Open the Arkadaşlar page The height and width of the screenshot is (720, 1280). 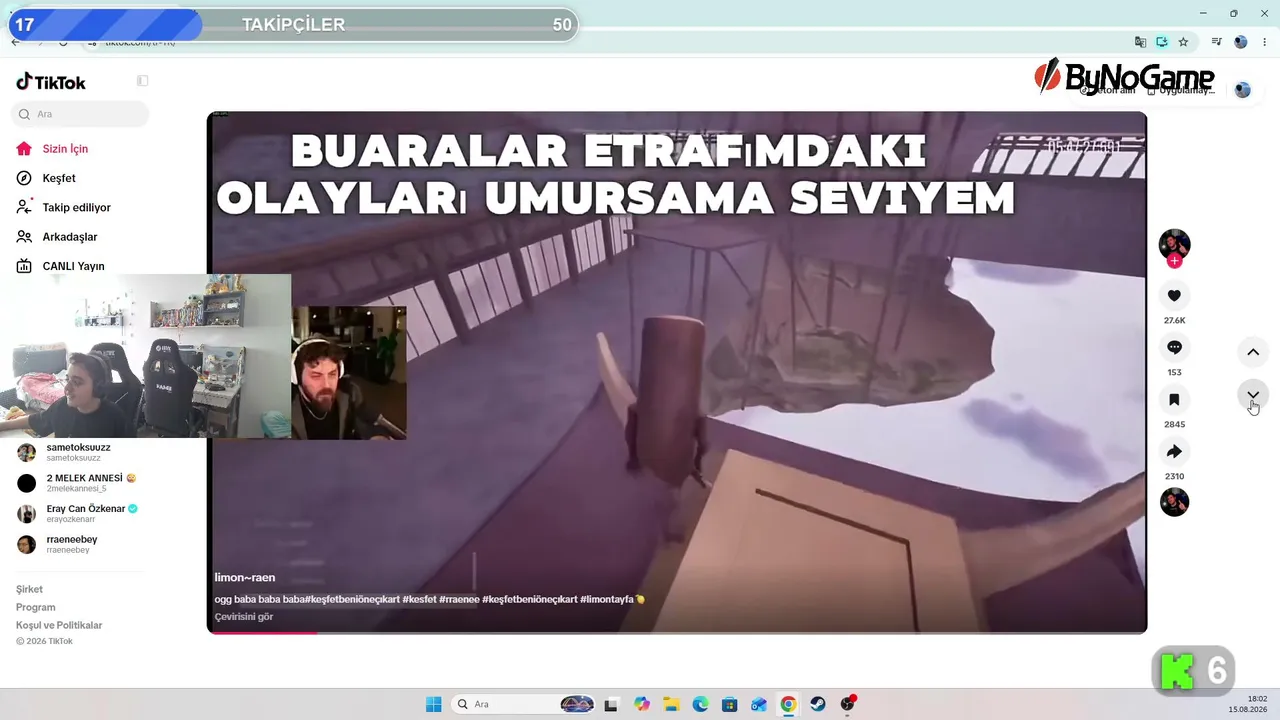coord(69,237)
